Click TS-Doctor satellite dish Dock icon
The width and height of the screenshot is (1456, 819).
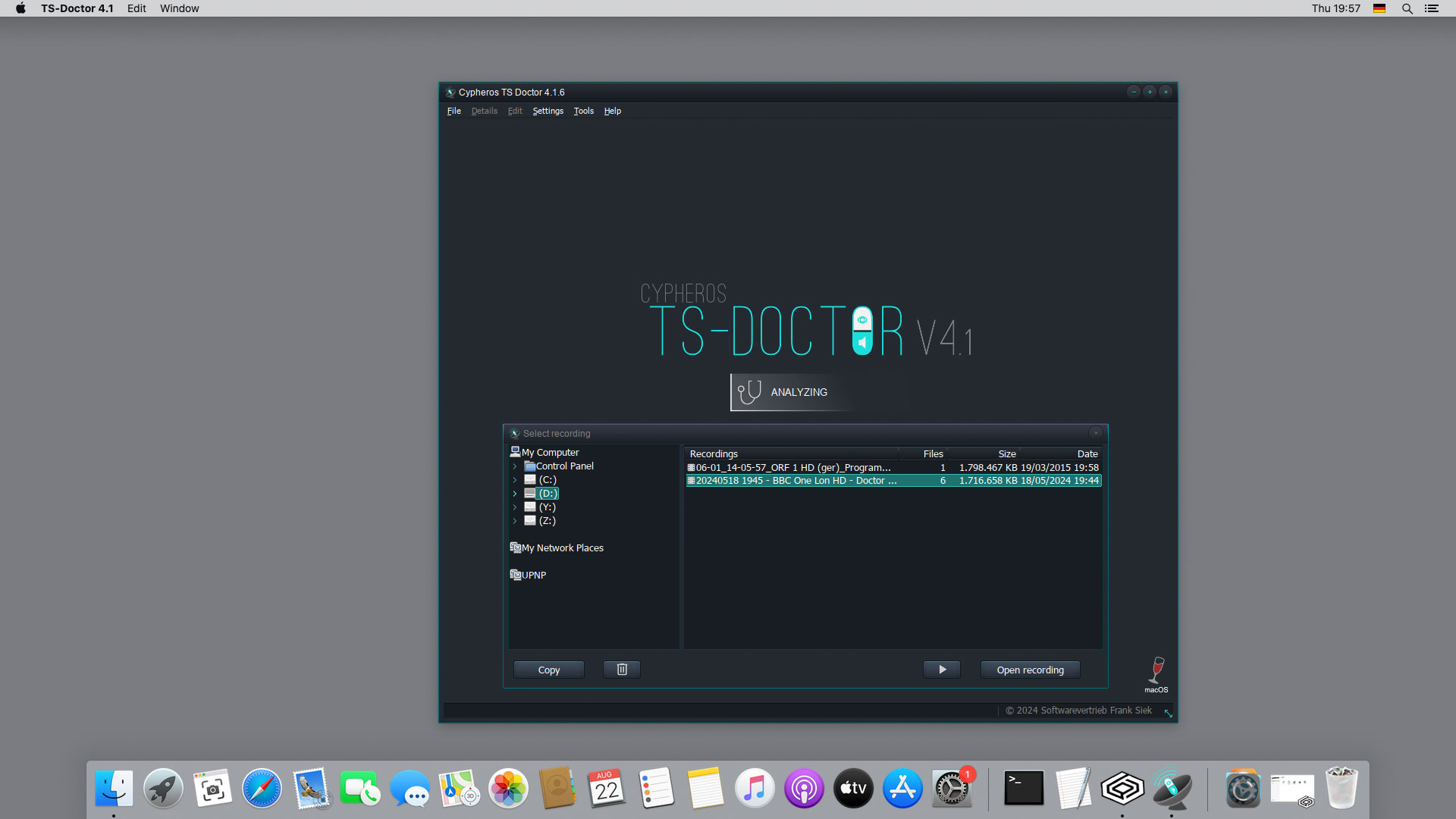point(1172,789)
